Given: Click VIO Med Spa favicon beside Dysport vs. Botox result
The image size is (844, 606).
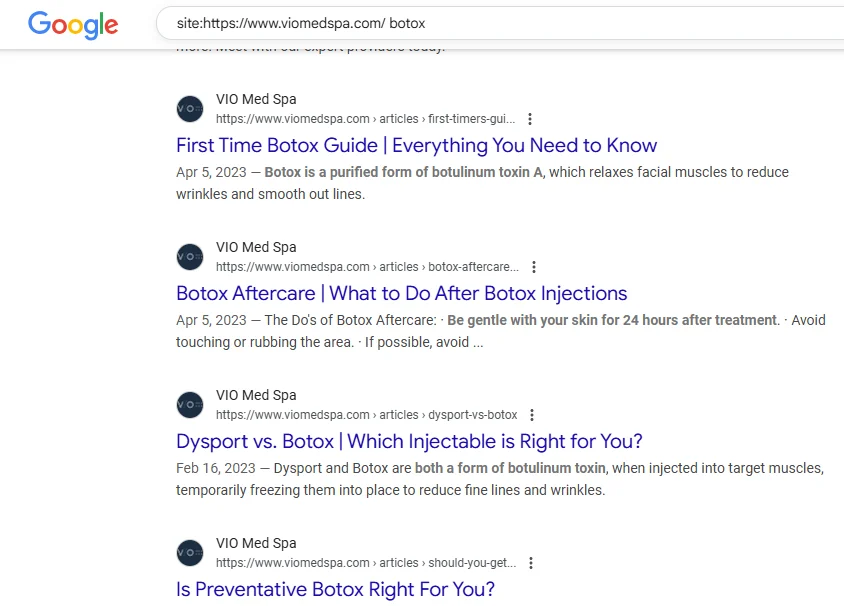Looking at the screenshot, I should click(x=190, y=405).
